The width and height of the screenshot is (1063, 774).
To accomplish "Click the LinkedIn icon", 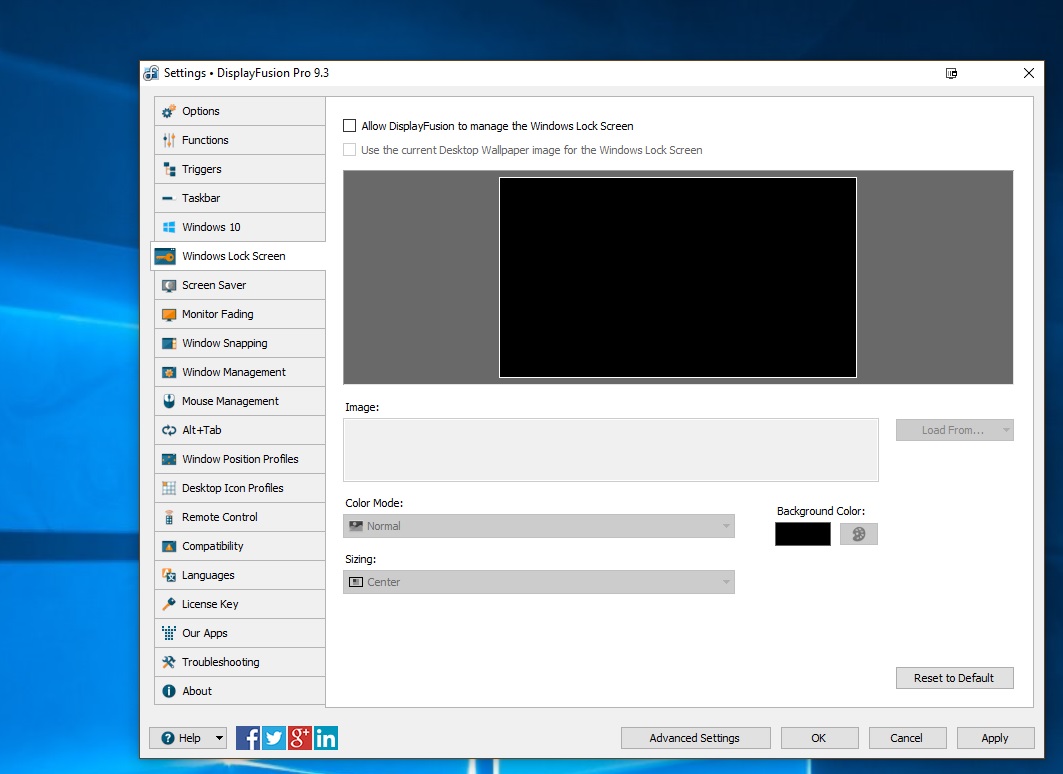I will pyautogui.click(x=326, y=738).
